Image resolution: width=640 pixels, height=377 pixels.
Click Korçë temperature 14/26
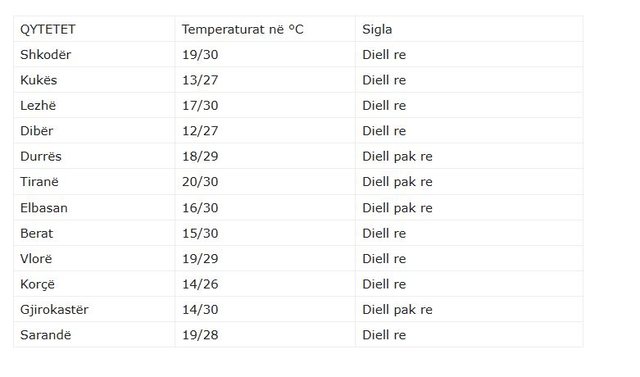point(200,284)
